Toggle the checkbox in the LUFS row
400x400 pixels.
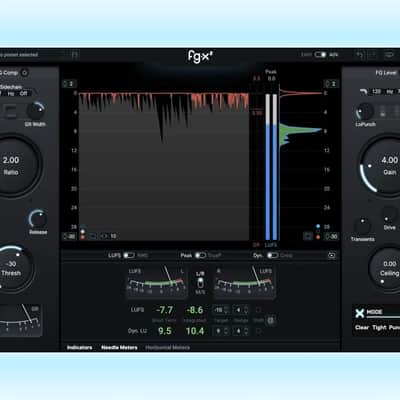(258, 310)
